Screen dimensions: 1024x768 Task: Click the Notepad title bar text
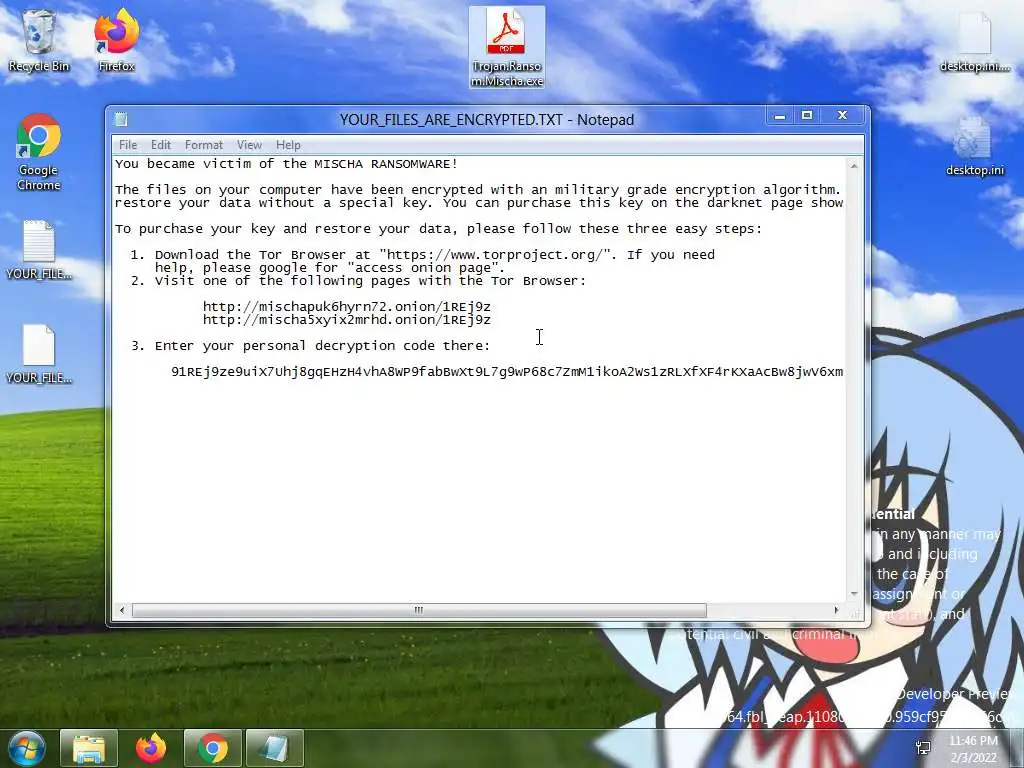[x=487, y=120]
